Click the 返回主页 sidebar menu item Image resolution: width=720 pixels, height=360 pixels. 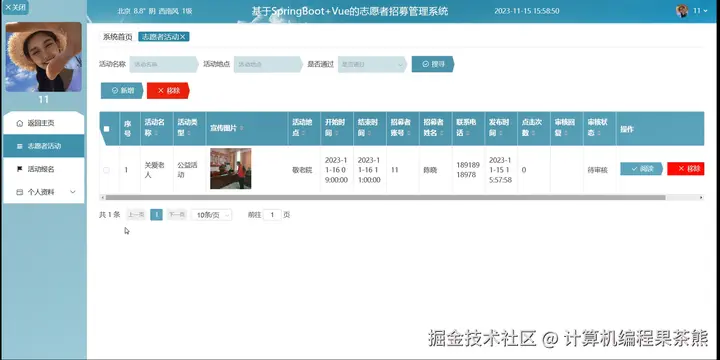click(43, 123)
